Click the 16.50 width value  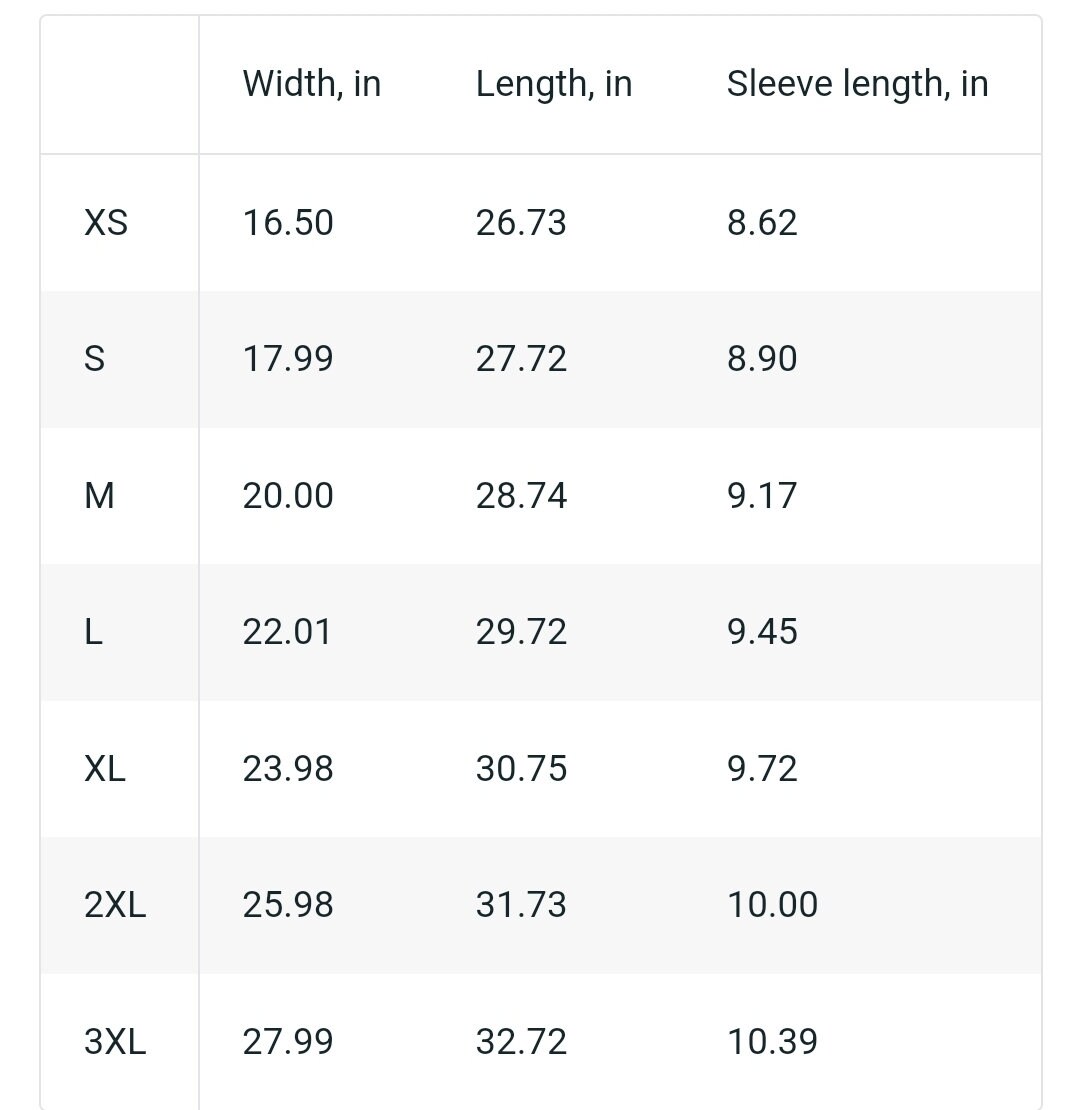click(287, 223)
